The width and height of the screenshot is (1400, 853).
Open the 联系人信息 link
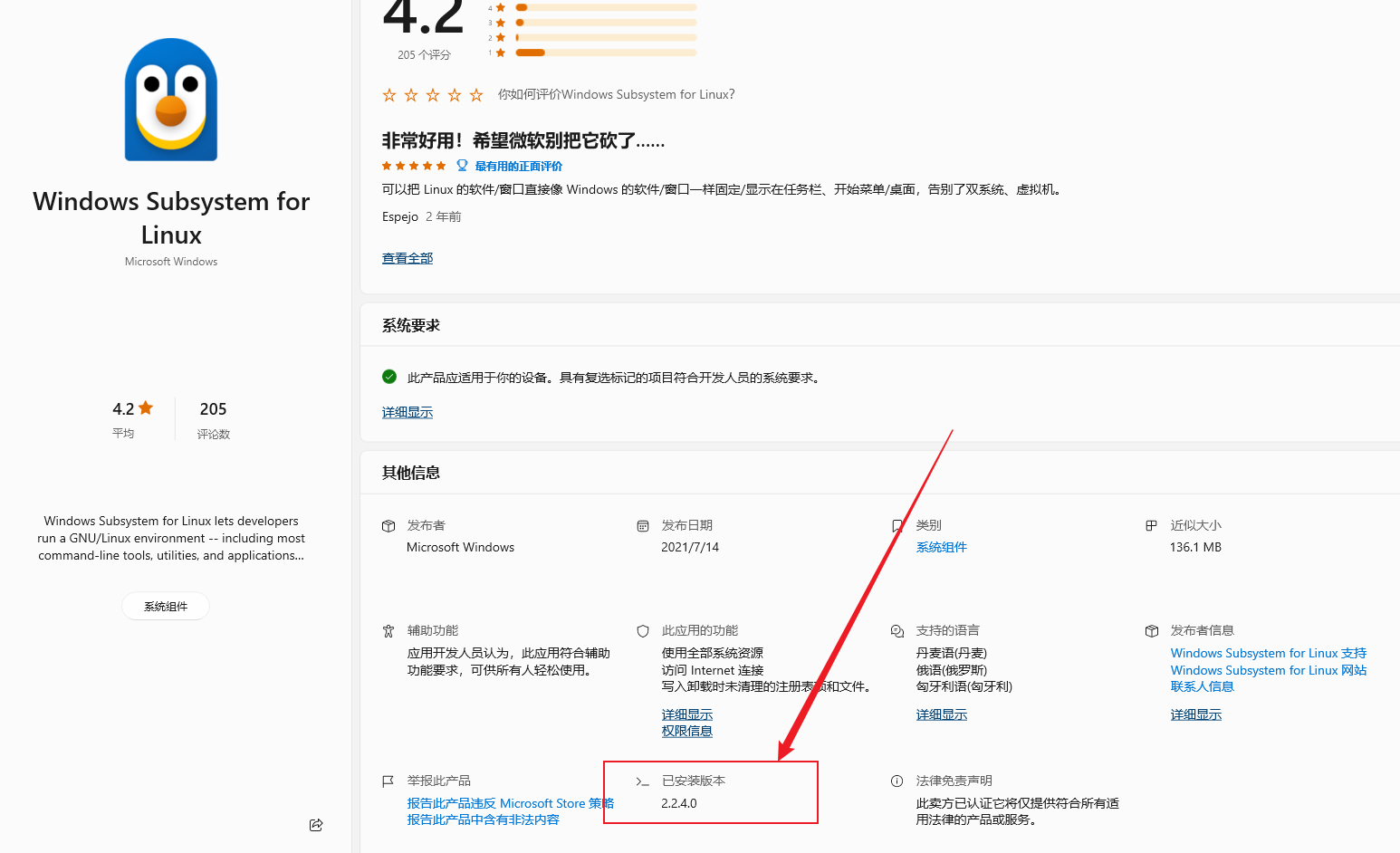click(1203, 687)
